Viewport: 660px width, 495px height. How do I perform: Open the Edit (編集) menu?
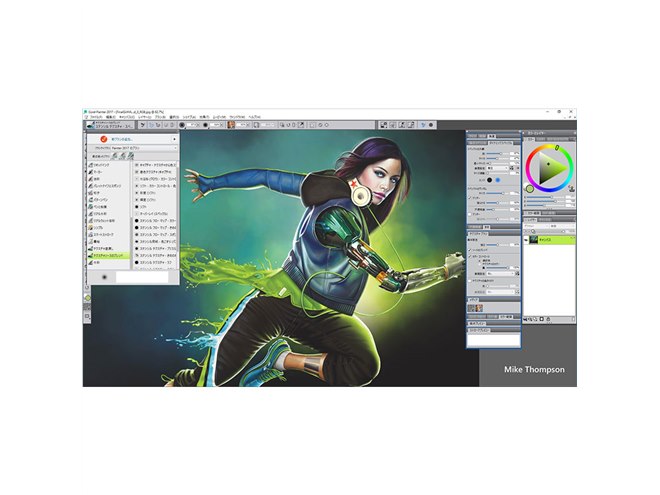(110, 117)
